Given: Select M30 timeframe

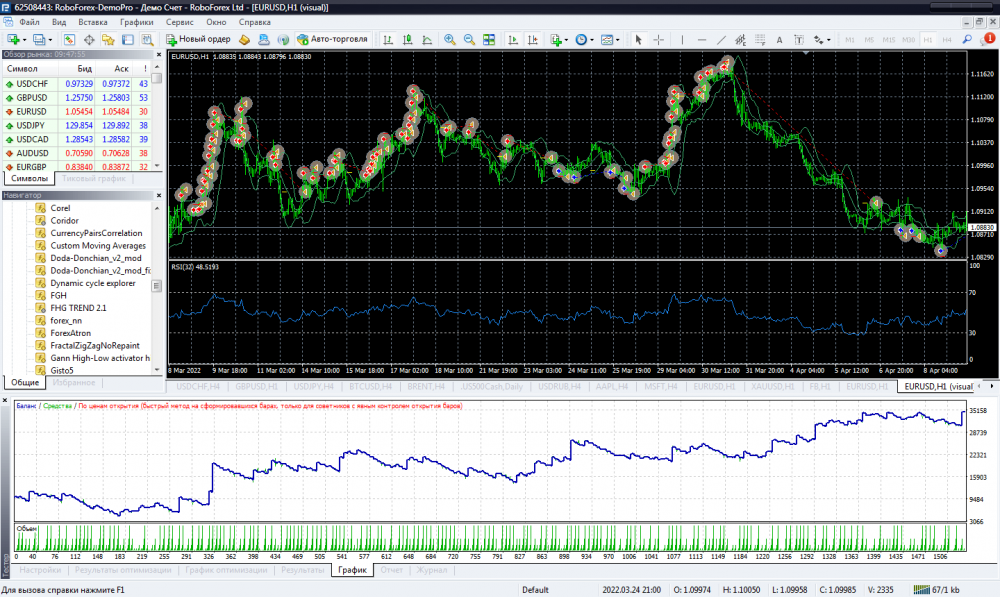Looking at the screenshot, I should coord(908,40).
